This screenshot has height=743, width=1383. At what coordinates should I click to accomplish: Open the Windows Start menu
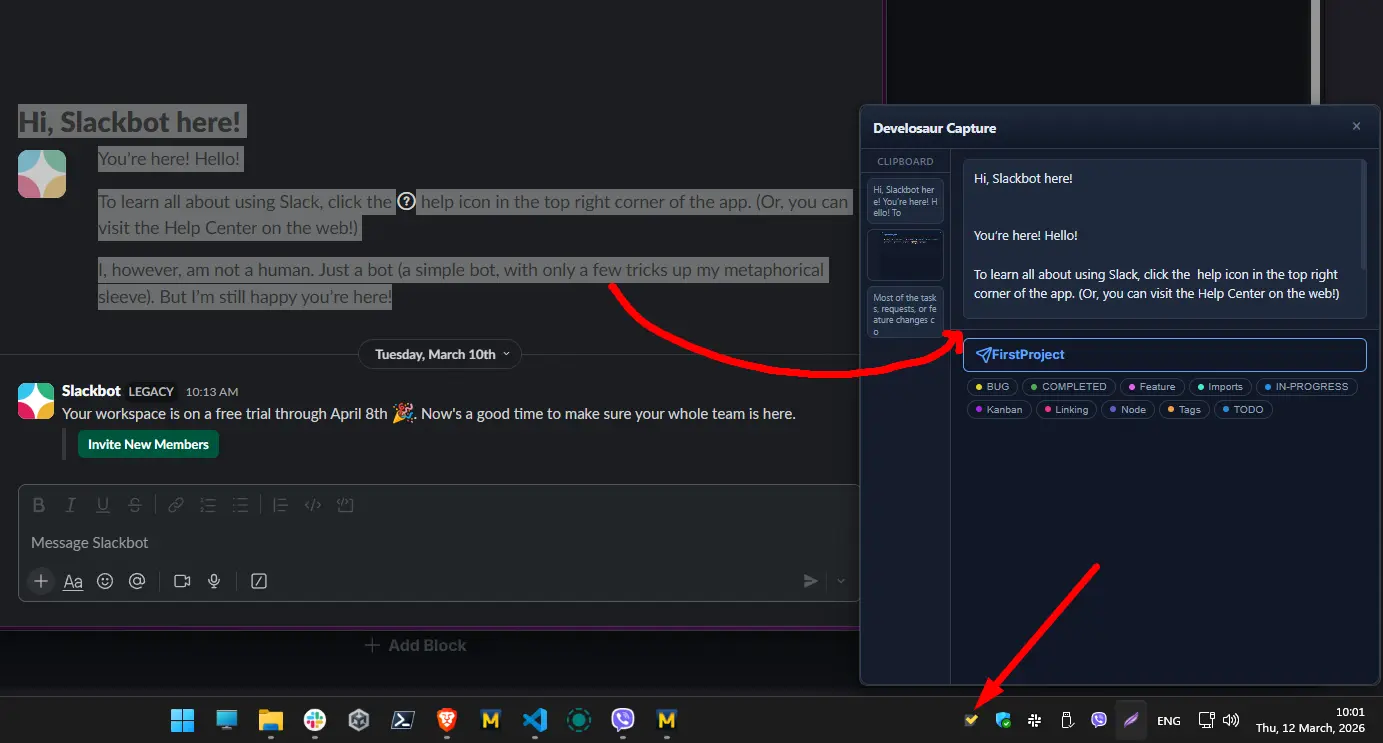click(x=183, y=720)
